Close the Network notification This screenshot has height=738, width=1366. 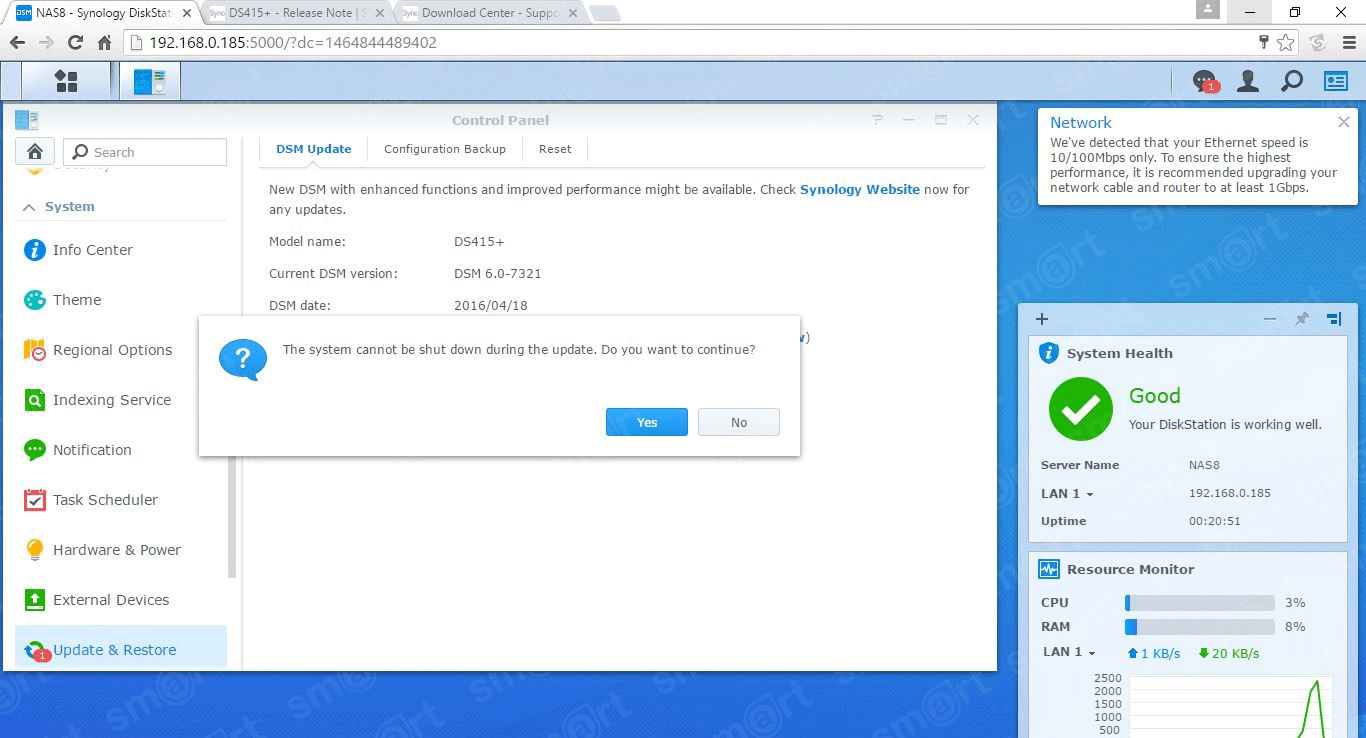click(x=1344, y=122)
